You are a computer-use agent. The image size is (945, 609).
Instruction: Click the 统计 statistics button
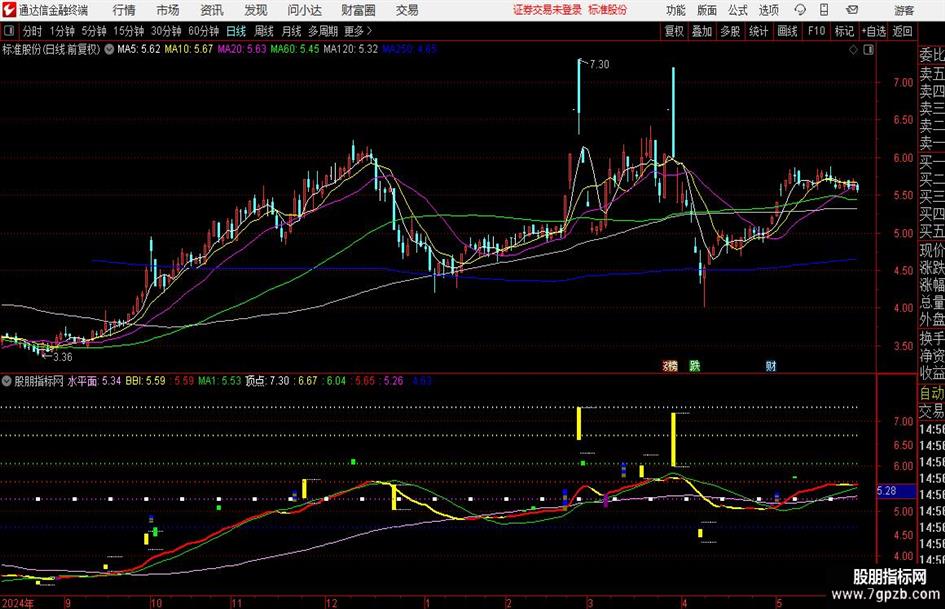tap(758, 31)
